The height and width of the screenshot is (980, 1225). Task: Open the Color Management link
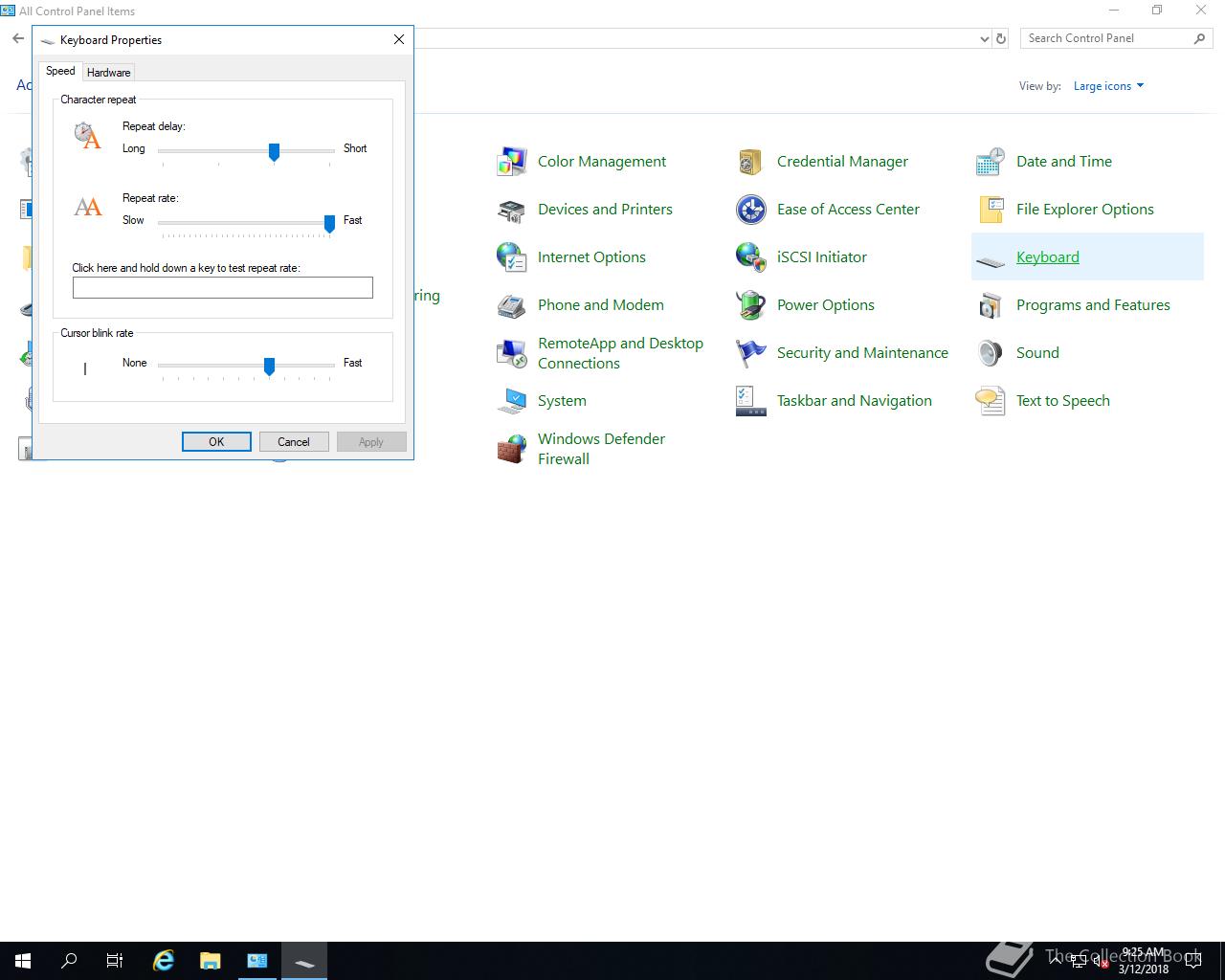pyautogui.click(x=602, y=162)
